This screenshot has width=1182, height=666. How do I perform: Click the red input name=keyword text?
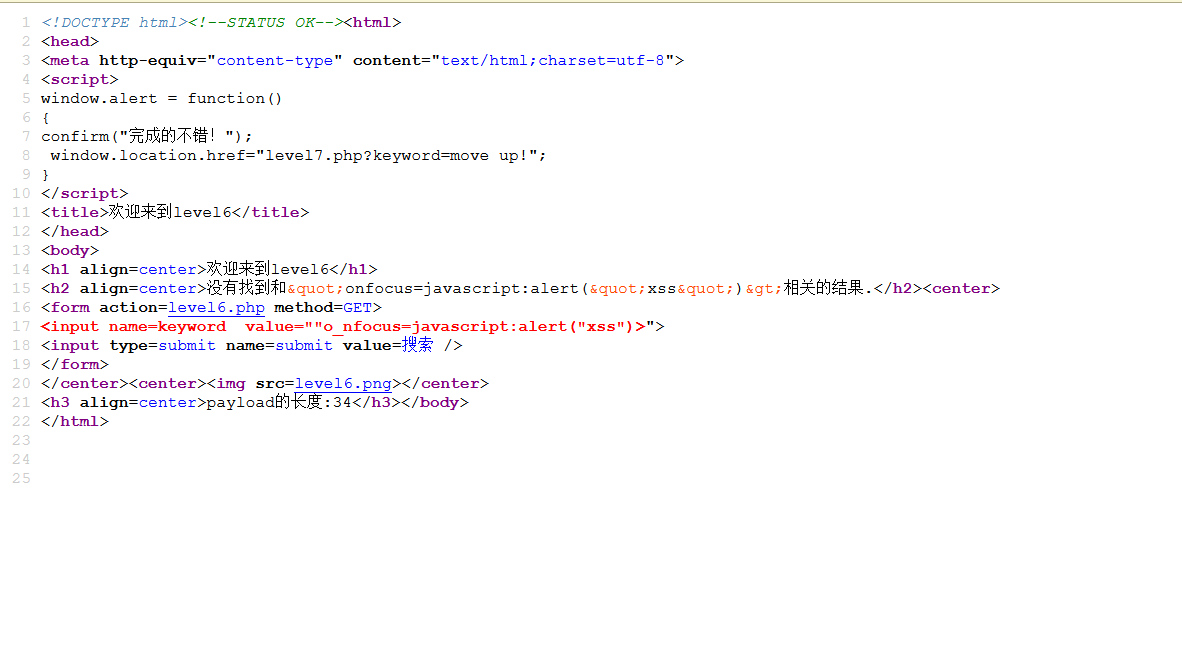[x=133, y=327]
